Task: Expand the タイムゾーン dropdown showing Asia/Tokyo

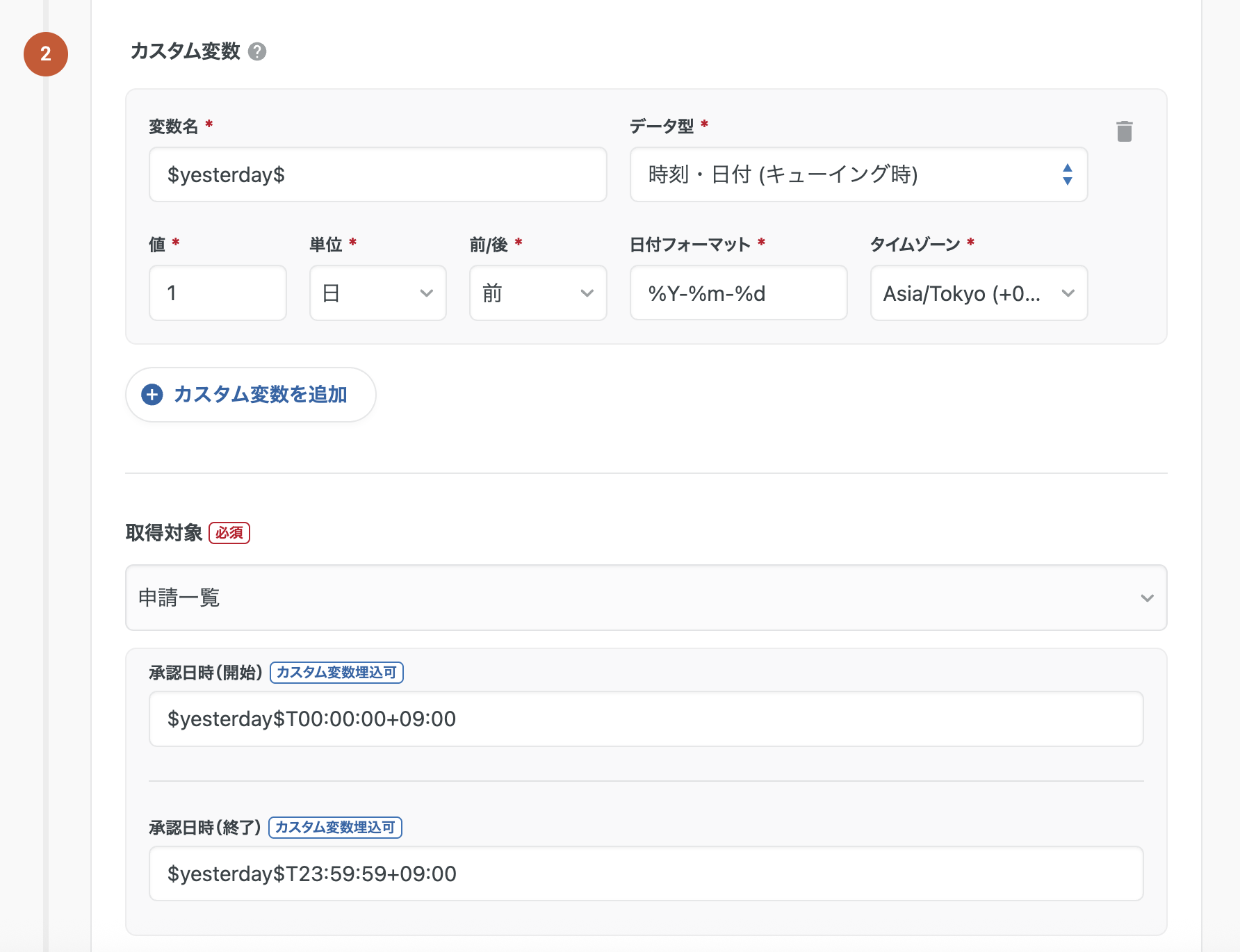Action: [978, 293]
